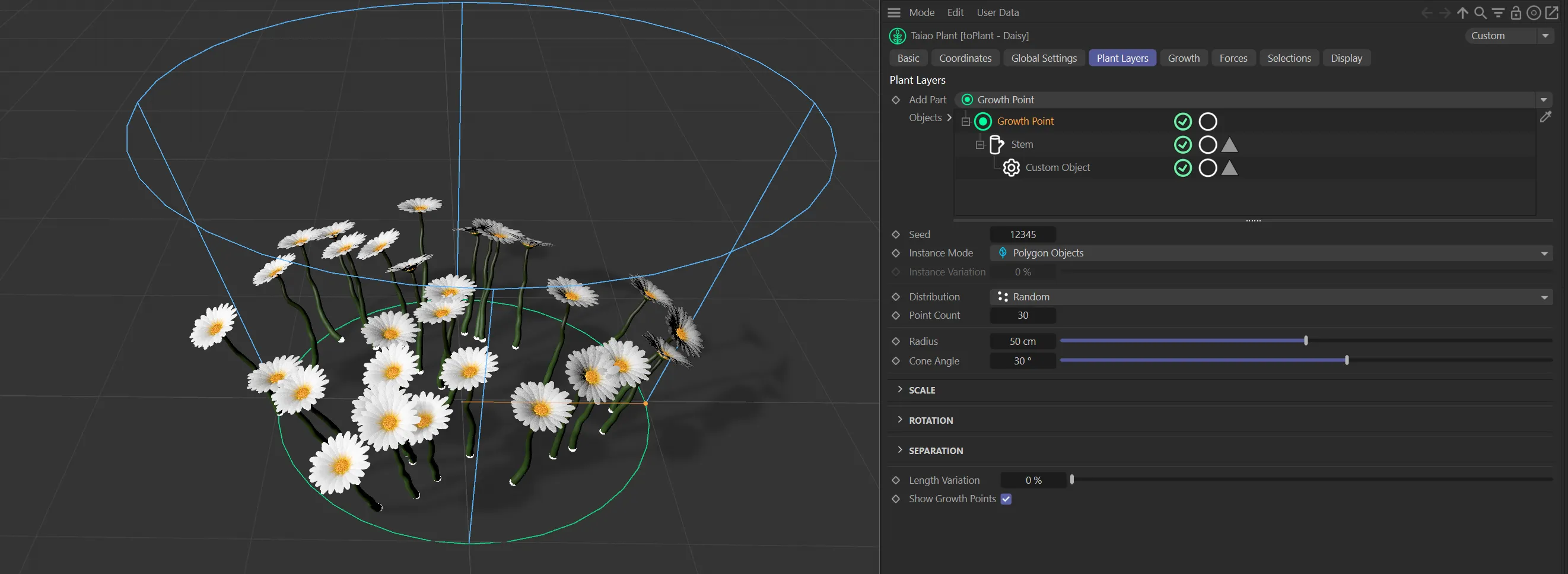Open the Instance Mode dropdown
This screenshot has width=1568, height=574.
point(1271,253)
